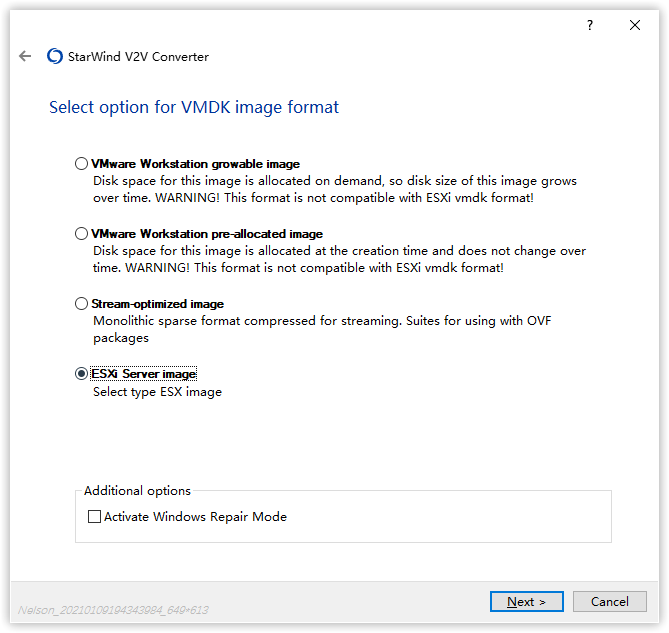Open help with the question mark button
The width and height of the screenshot is (669, 633).
coord(590,25)
